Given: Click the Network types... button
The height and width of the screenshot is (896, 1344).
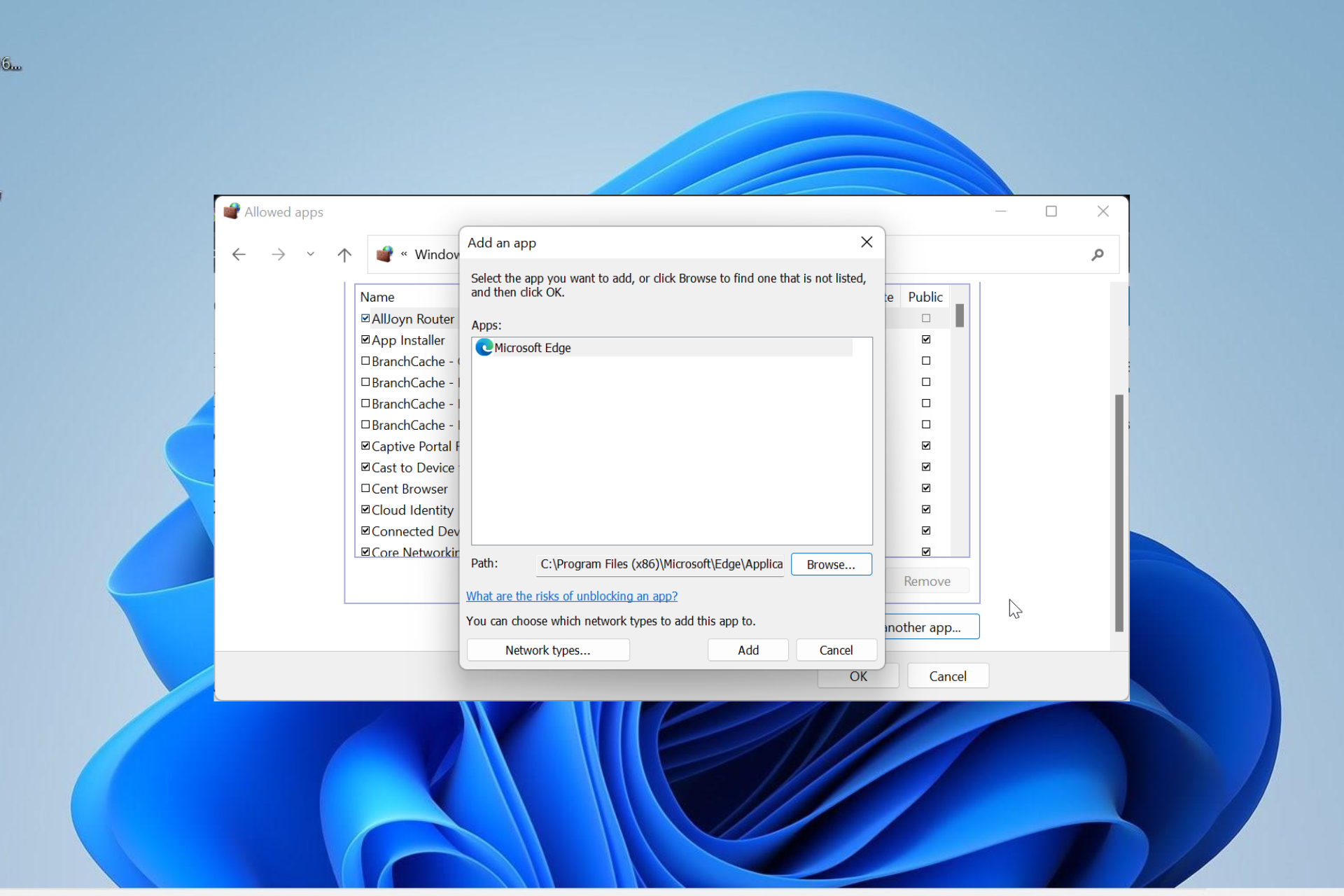Looking at the screenshot, I should 547,650.
